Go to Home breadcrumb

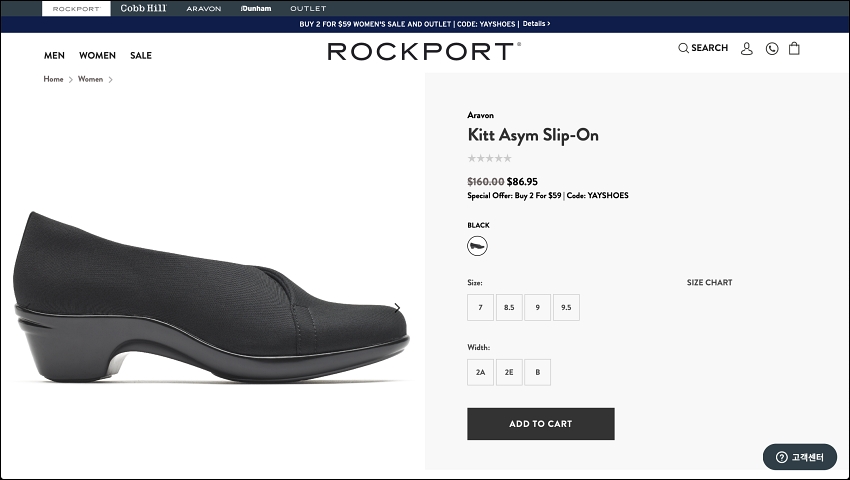[x=53, y=79]
